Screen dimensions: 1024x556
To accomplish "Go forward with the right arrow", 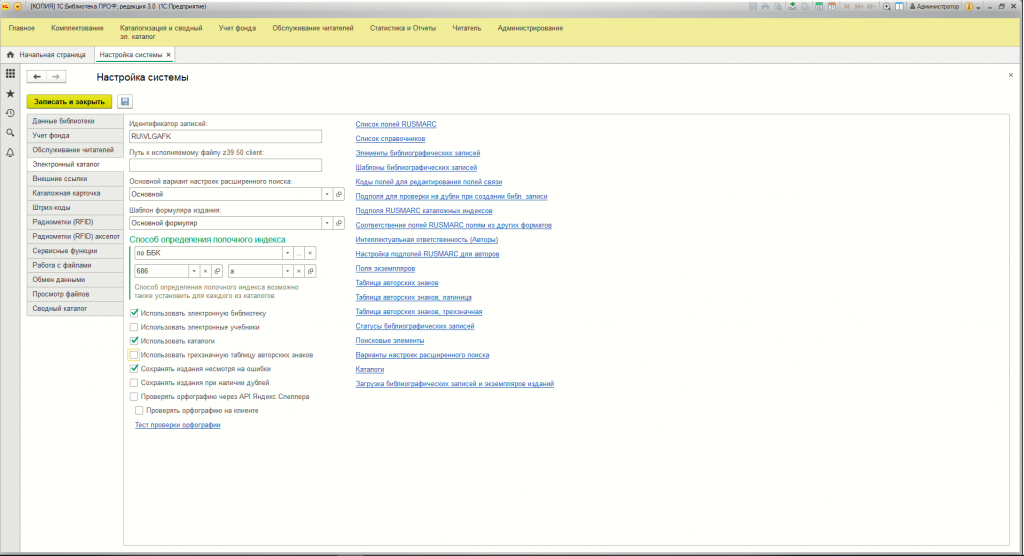I will pos(56,77).
